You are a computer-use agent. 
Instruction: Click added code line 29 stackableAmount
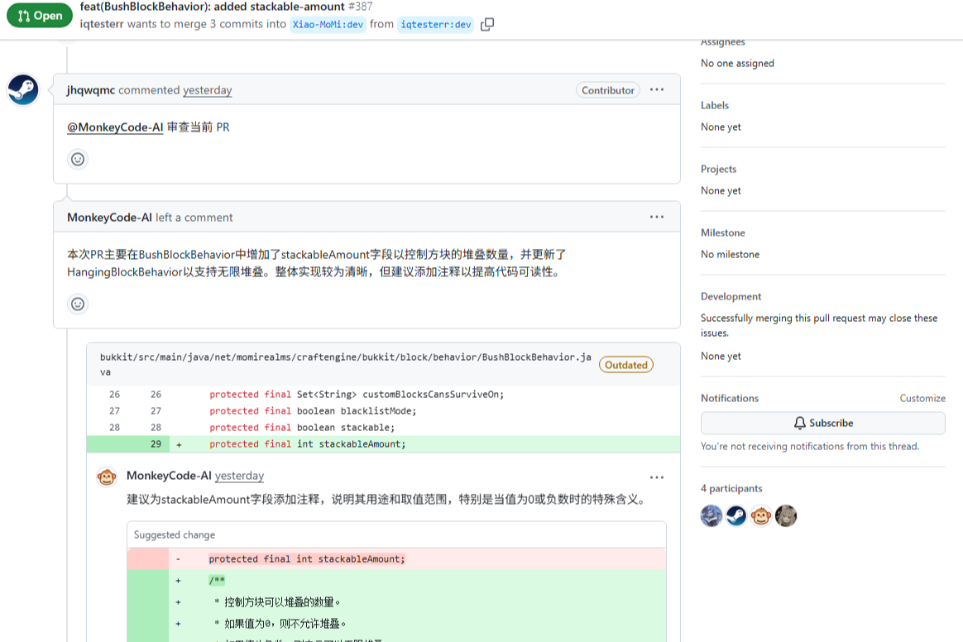tap(383, 444)
